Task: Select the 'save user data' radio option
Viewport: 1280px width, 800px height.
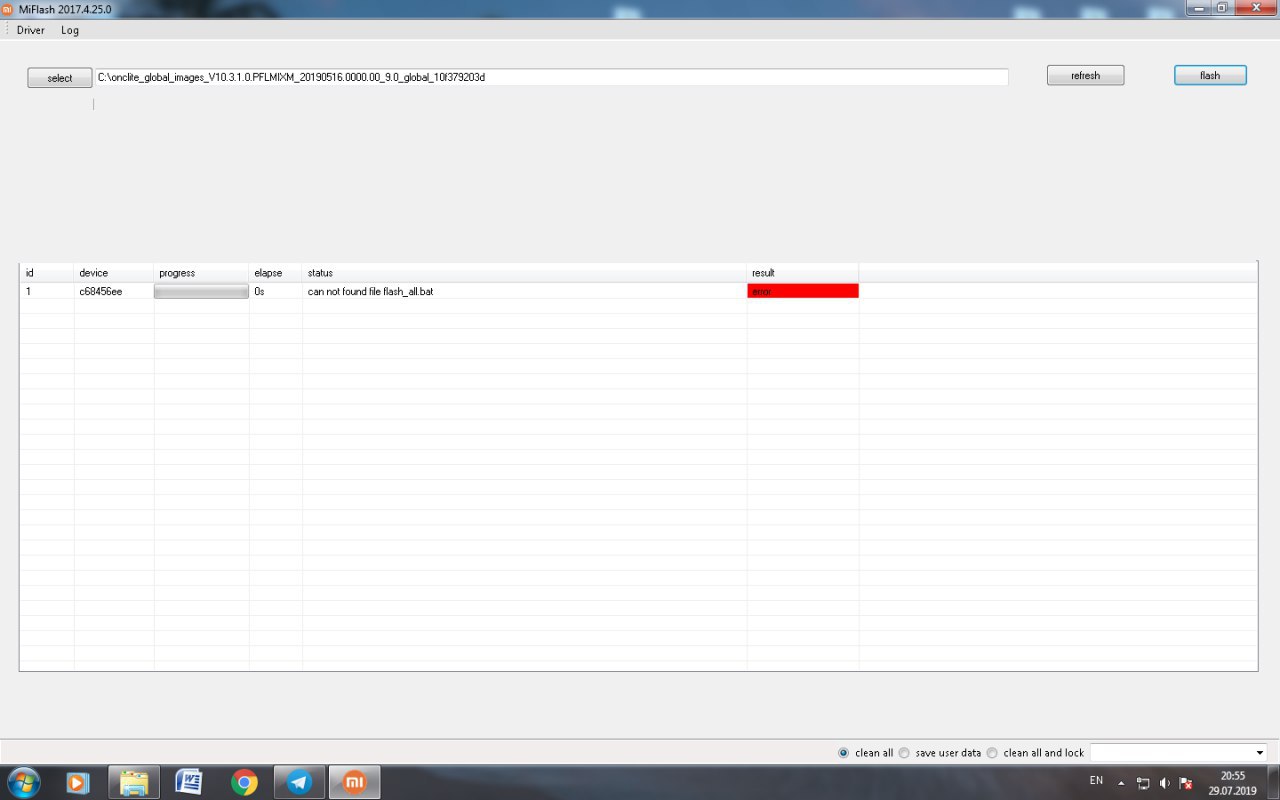Action: pyautogui.click(x=940, y=753)
